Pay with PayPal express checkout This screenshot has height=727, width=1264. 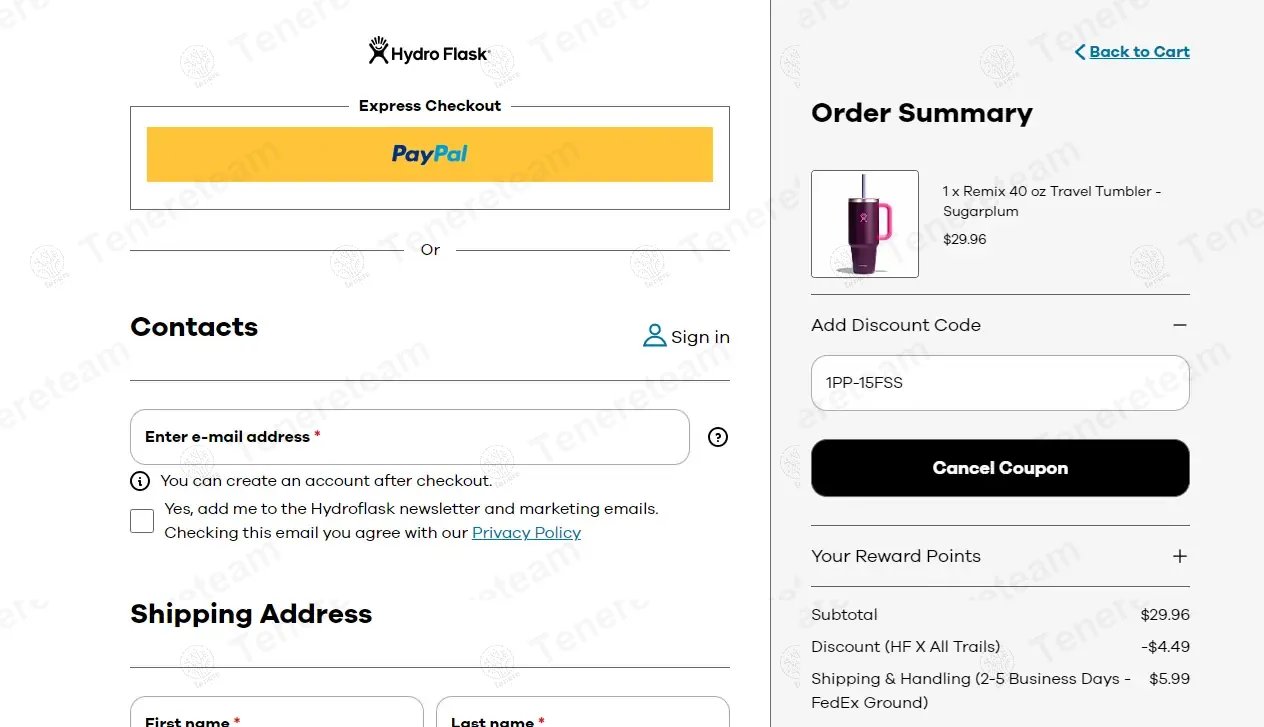(429, 154)
